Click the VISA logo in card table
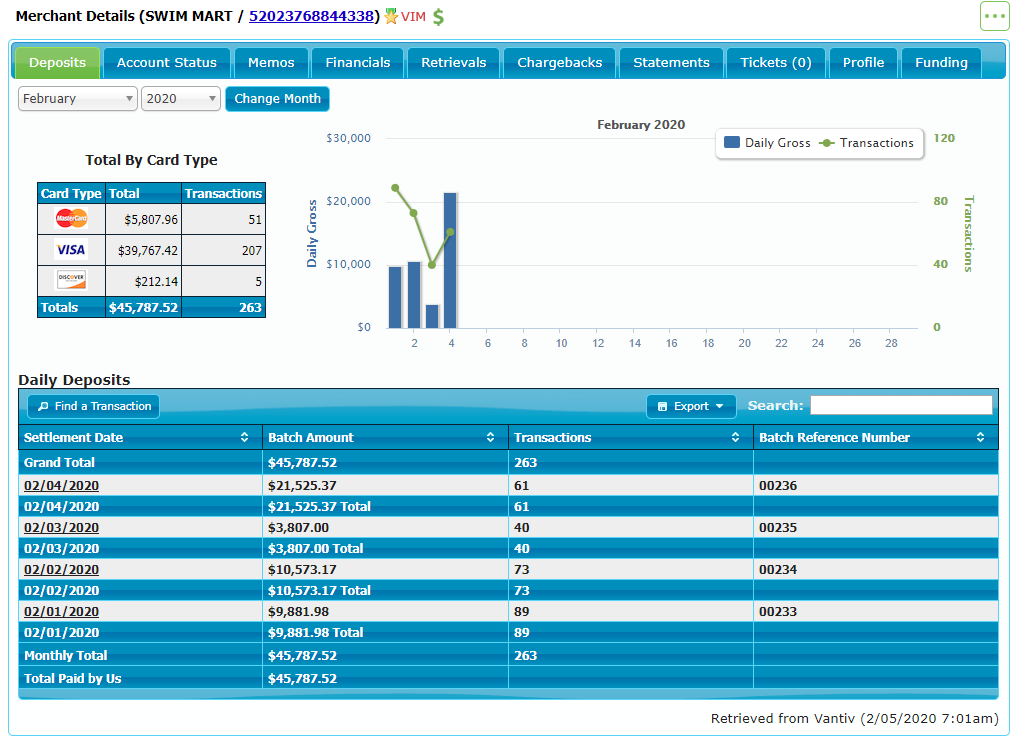The image size is (1016, 741). (71, 250)
